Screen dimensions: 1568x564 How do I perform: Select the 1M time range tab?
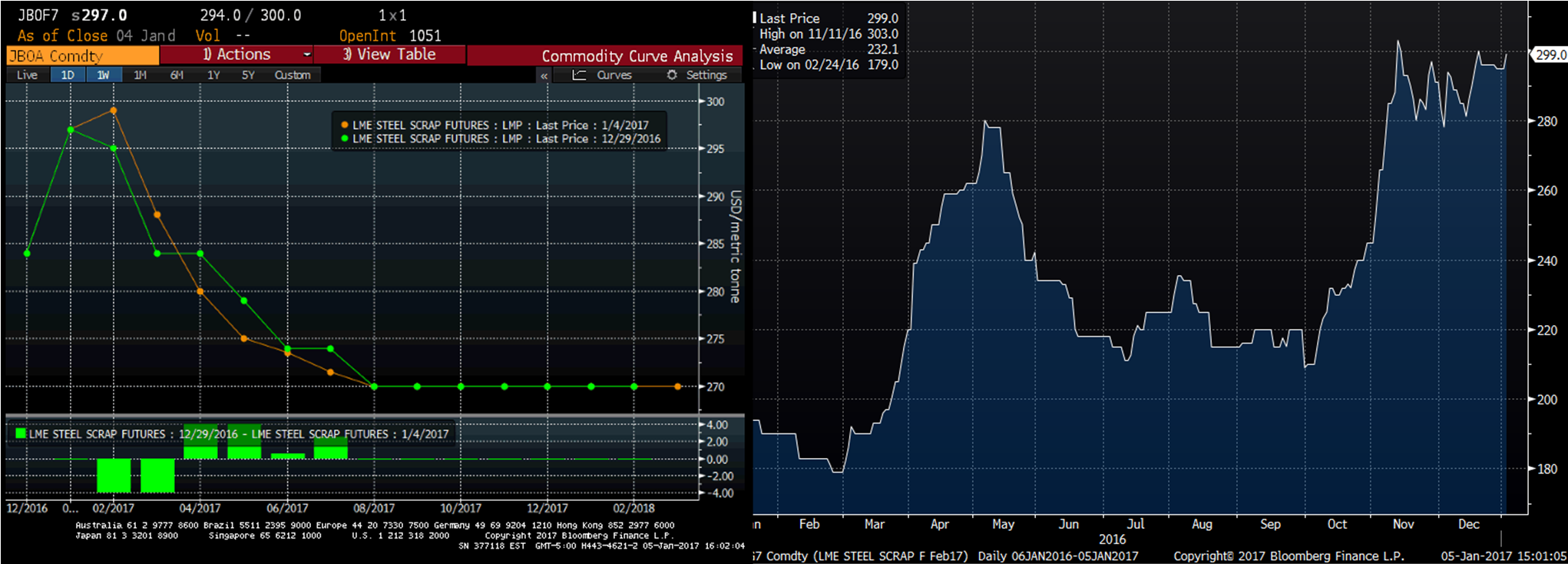tap(140, 75)
